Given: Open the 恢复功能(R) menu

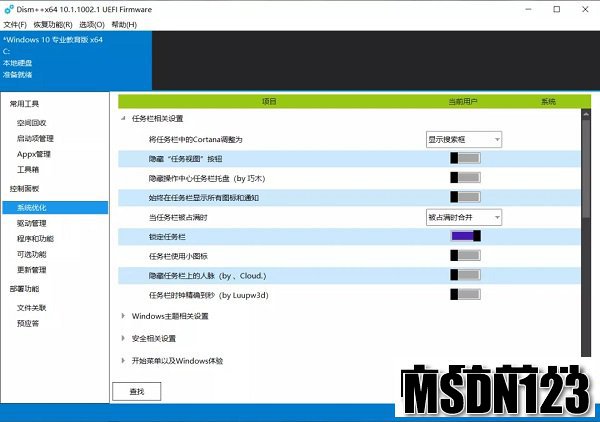Looking at the screenshot, I should (53, 25).
